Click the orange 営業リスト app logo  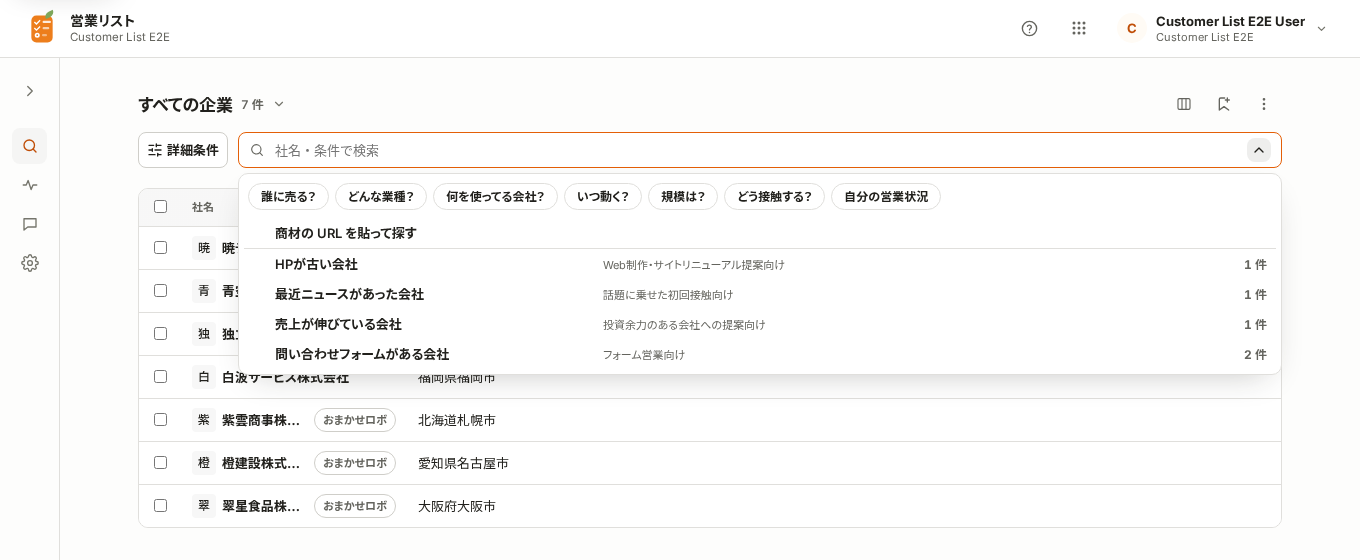[42, 27]
